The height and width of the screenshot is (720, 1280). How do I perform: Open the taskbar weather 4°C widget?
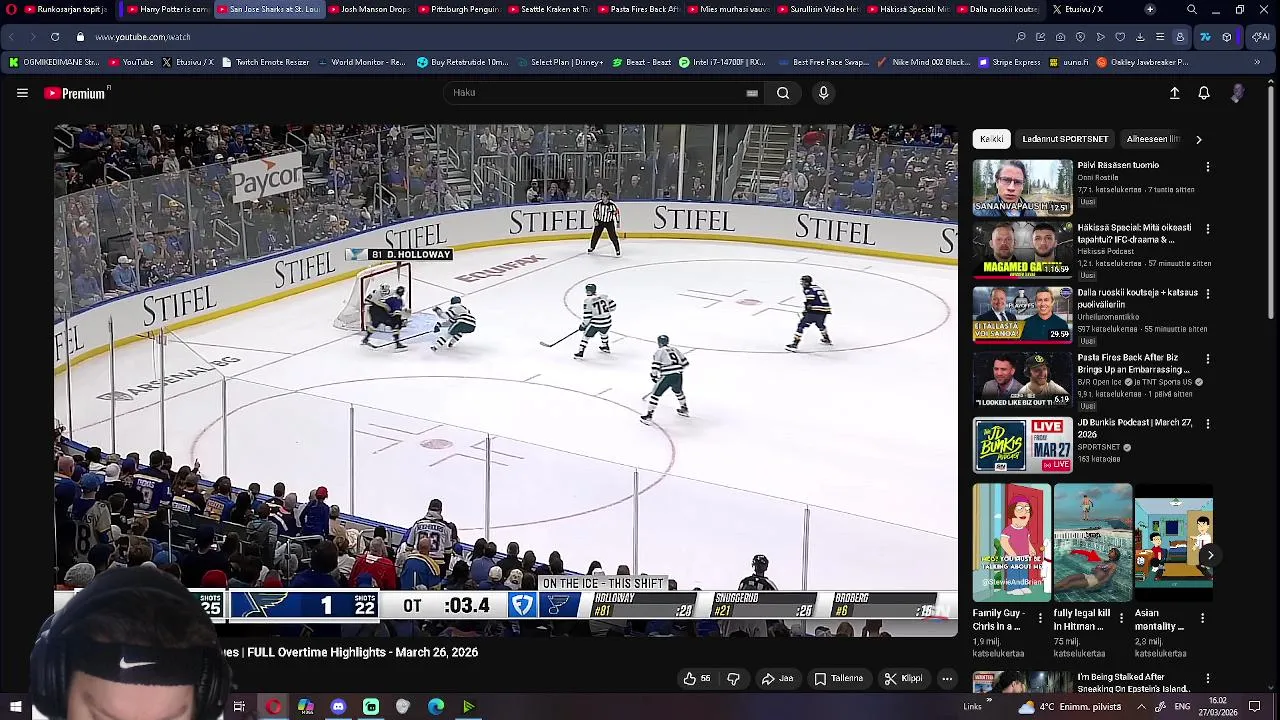tap(1067, 707)
